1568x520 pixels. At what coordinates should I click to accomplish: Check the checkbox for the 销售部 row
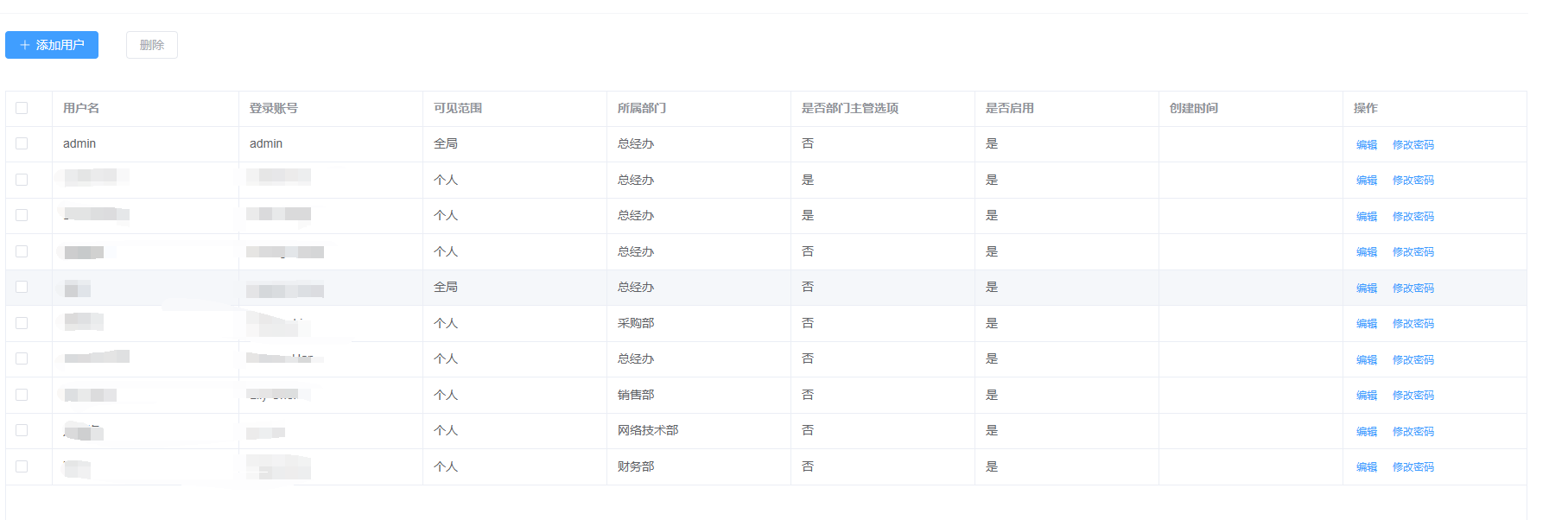22,395
